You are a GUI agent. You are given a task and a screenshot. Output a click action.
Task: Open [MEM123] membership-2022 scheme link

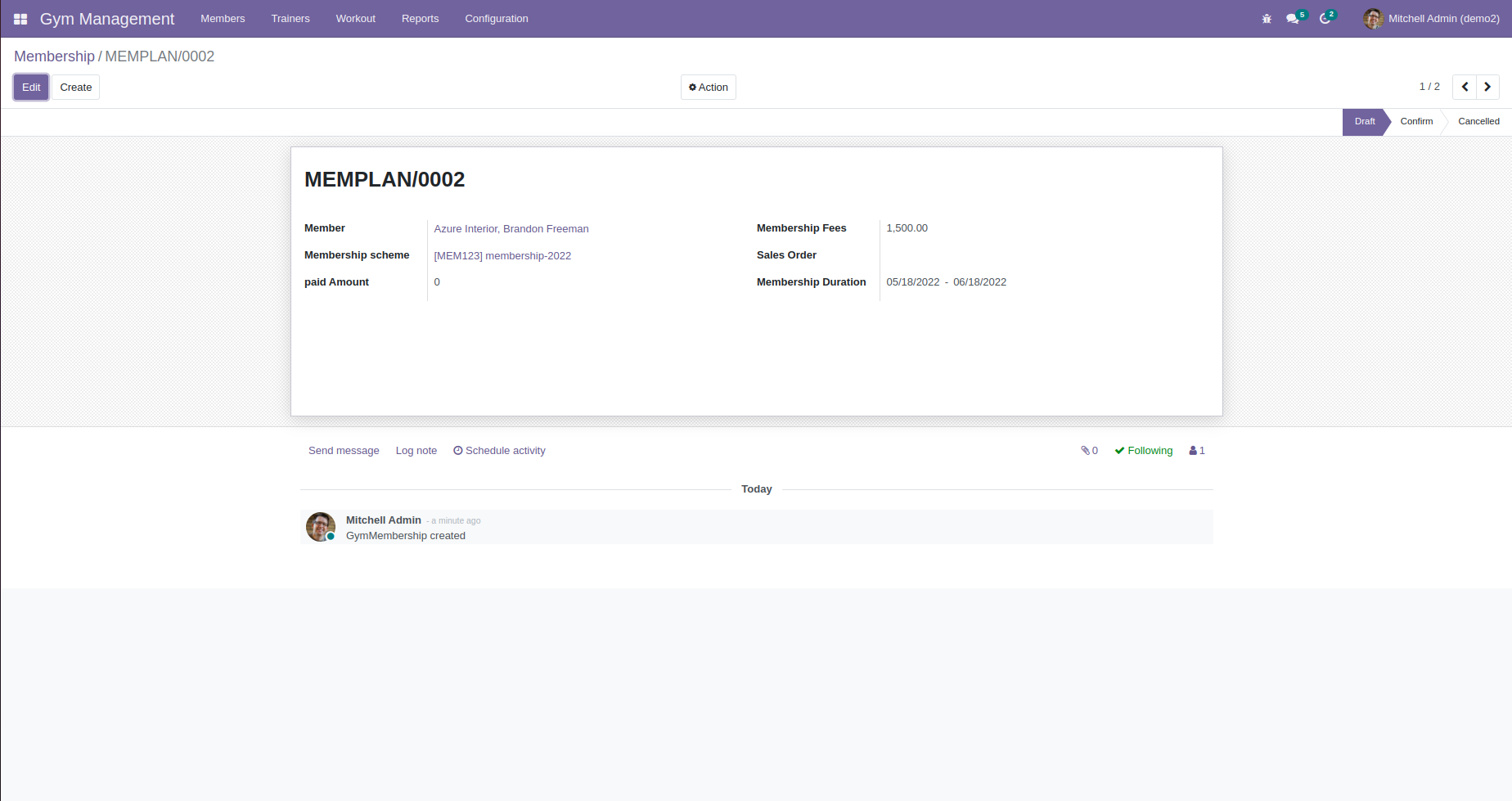502,256
